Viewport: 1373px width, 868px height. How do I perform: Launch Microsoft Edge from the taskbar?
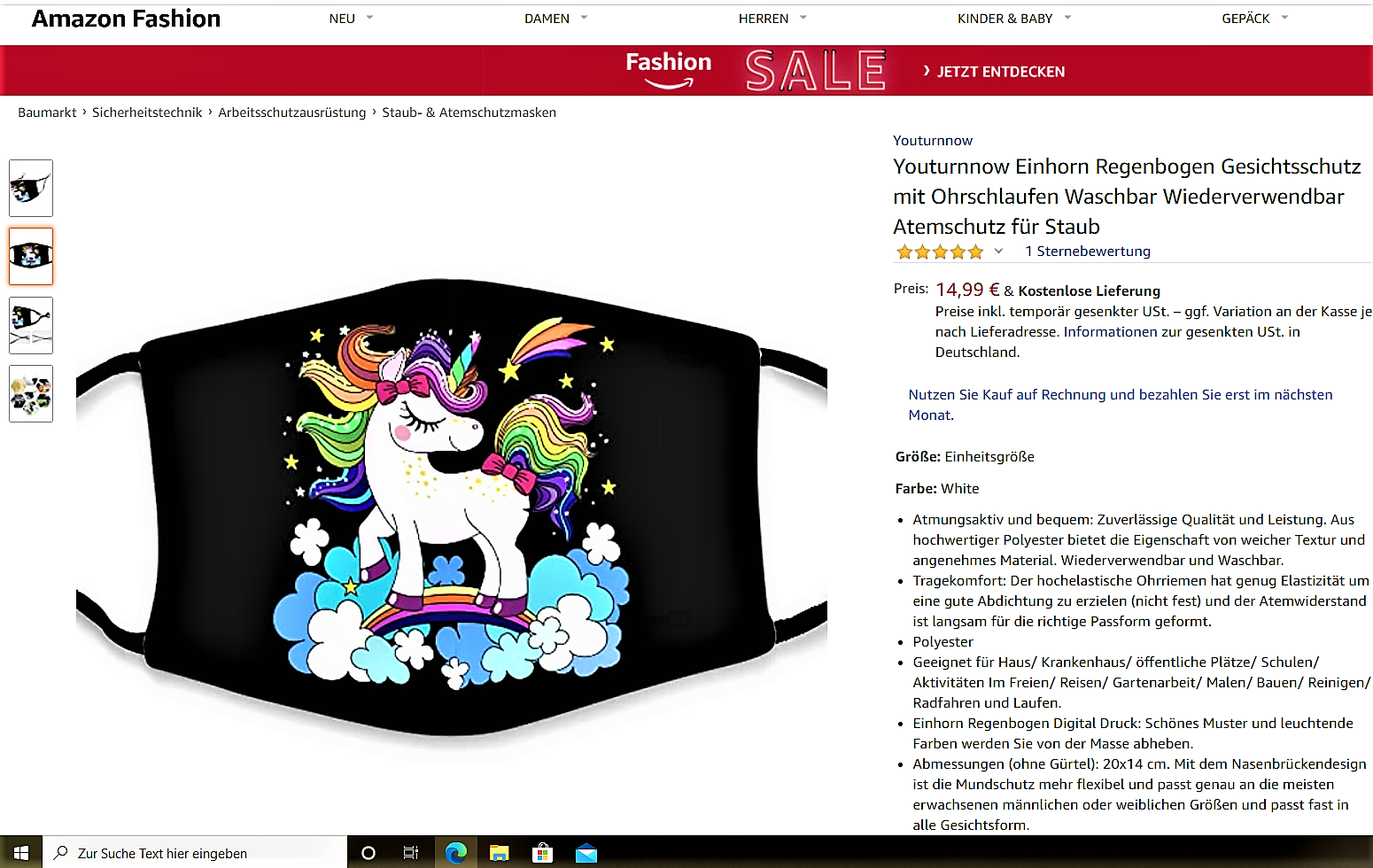[x=455, y=853]
